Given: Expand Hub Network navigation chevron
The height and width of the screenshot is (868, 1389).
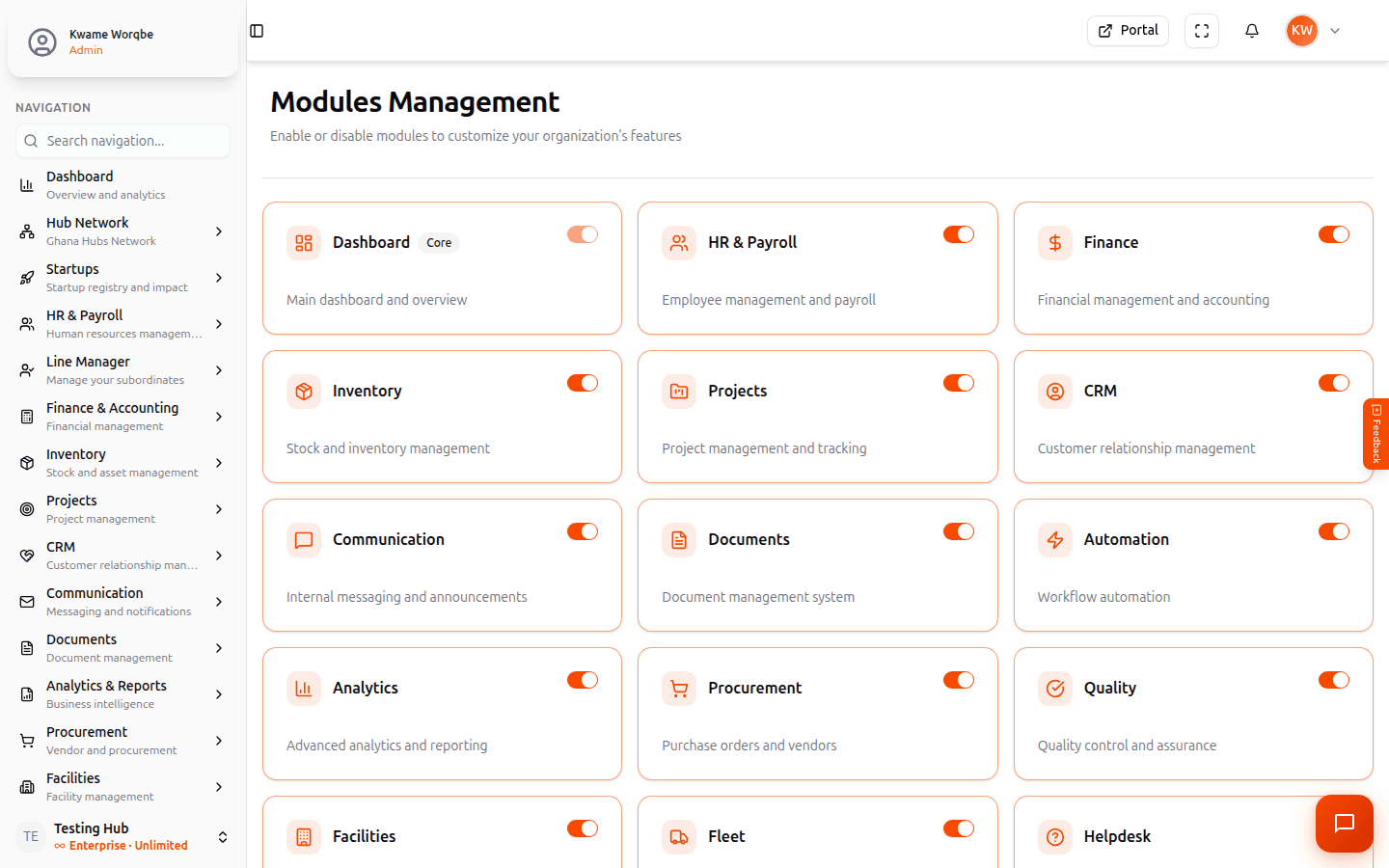Looking at the screenshot, I should (x=219, y=231).
